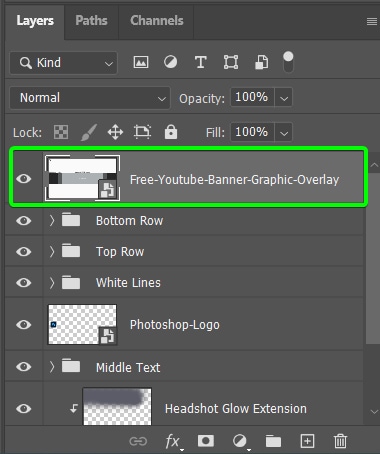Add a layer style with fx icon
This screenshot has width=380, height=454.
click(173, 441)
